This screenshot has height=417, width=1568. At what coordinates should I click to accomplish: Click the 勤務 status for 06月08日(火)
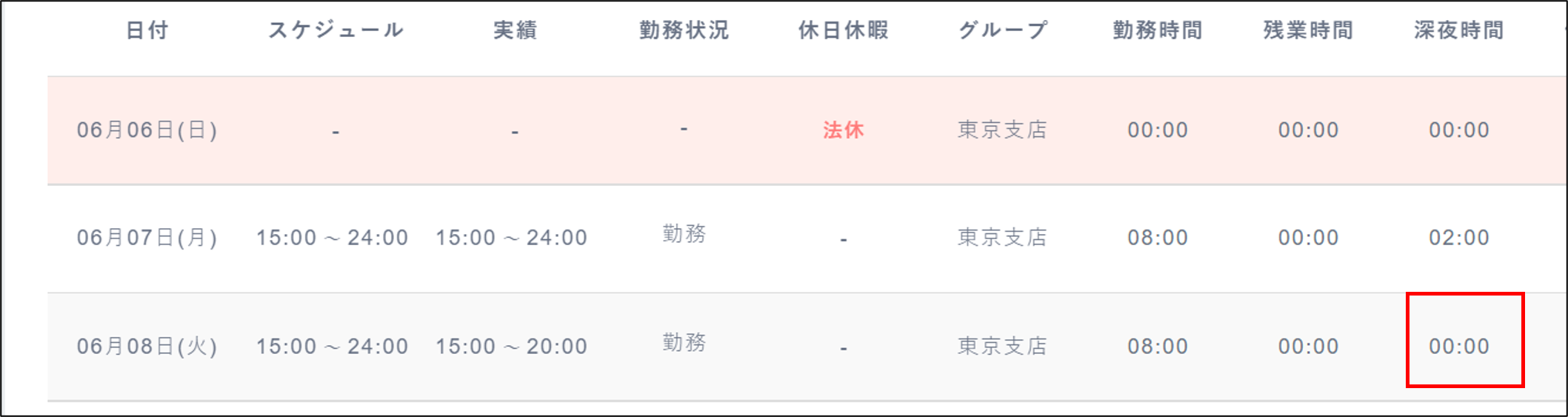click(684, 343)
